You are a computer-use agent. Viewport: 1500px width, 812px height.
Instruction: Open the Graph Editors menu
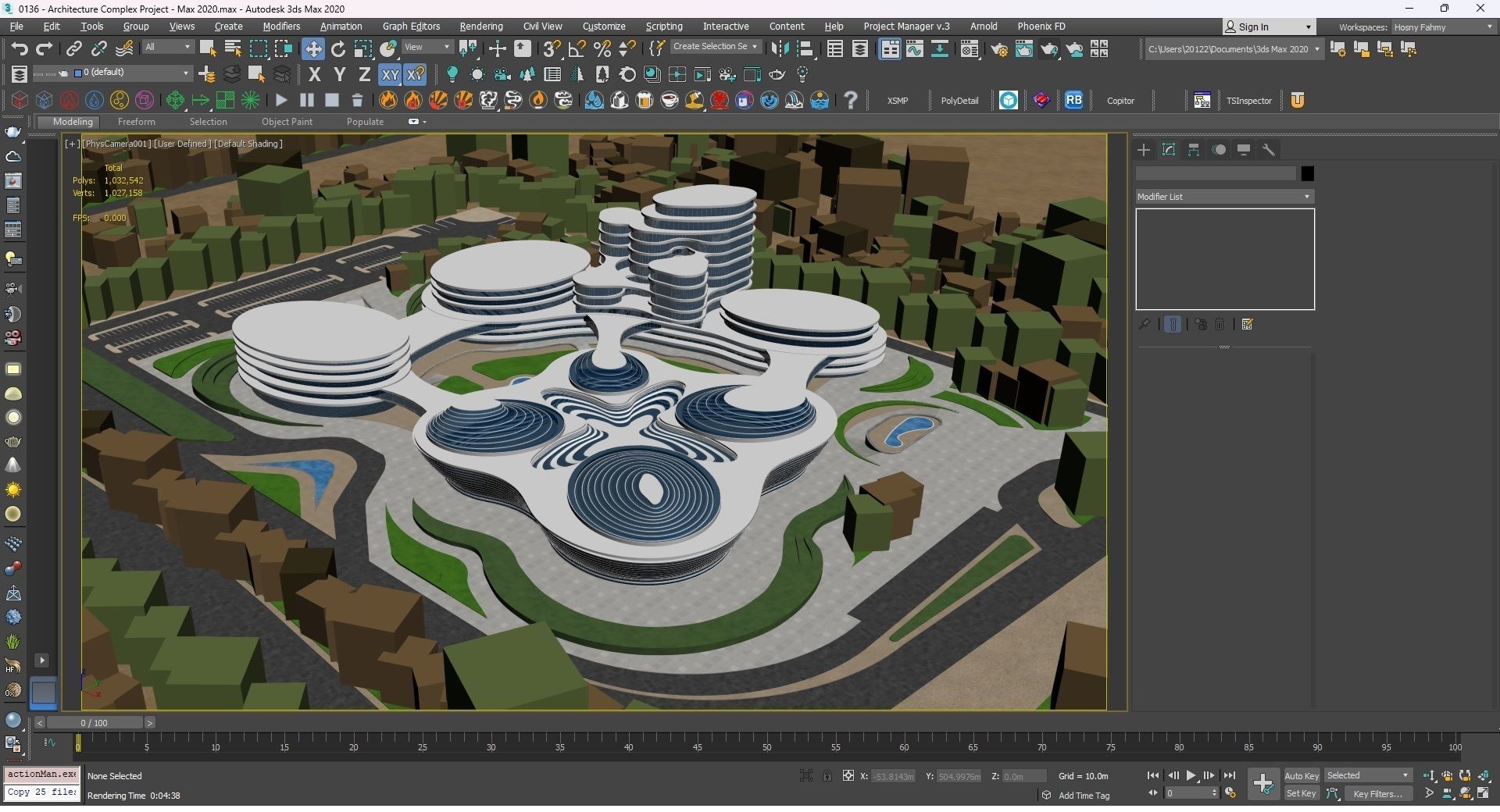coord(411,27)
